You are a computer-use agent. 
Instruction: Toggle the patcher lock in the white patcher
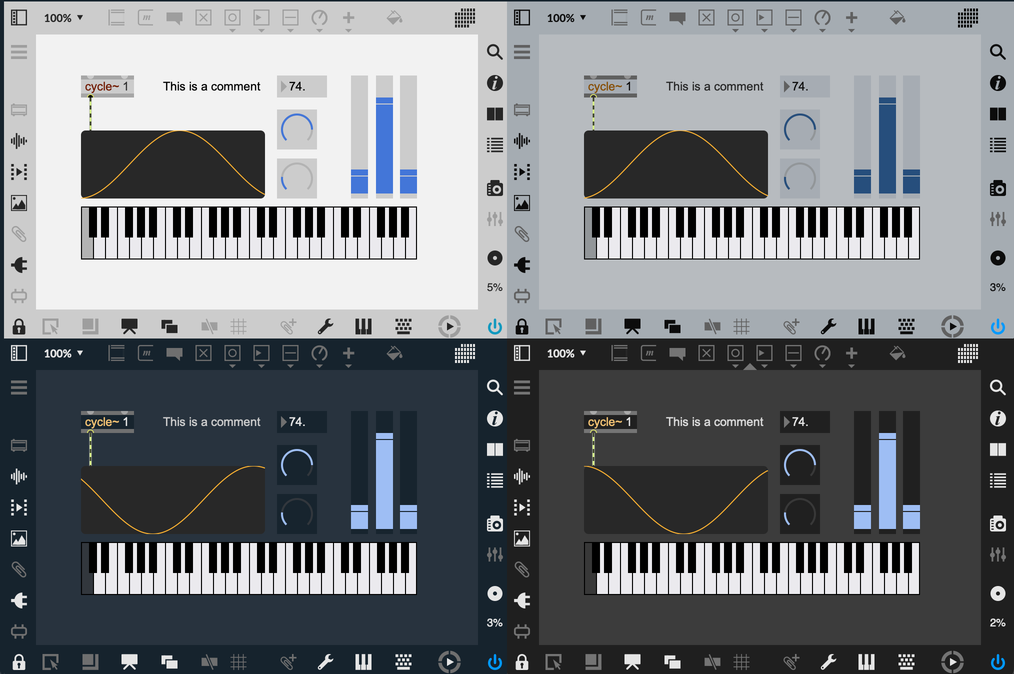pos(19,326)
